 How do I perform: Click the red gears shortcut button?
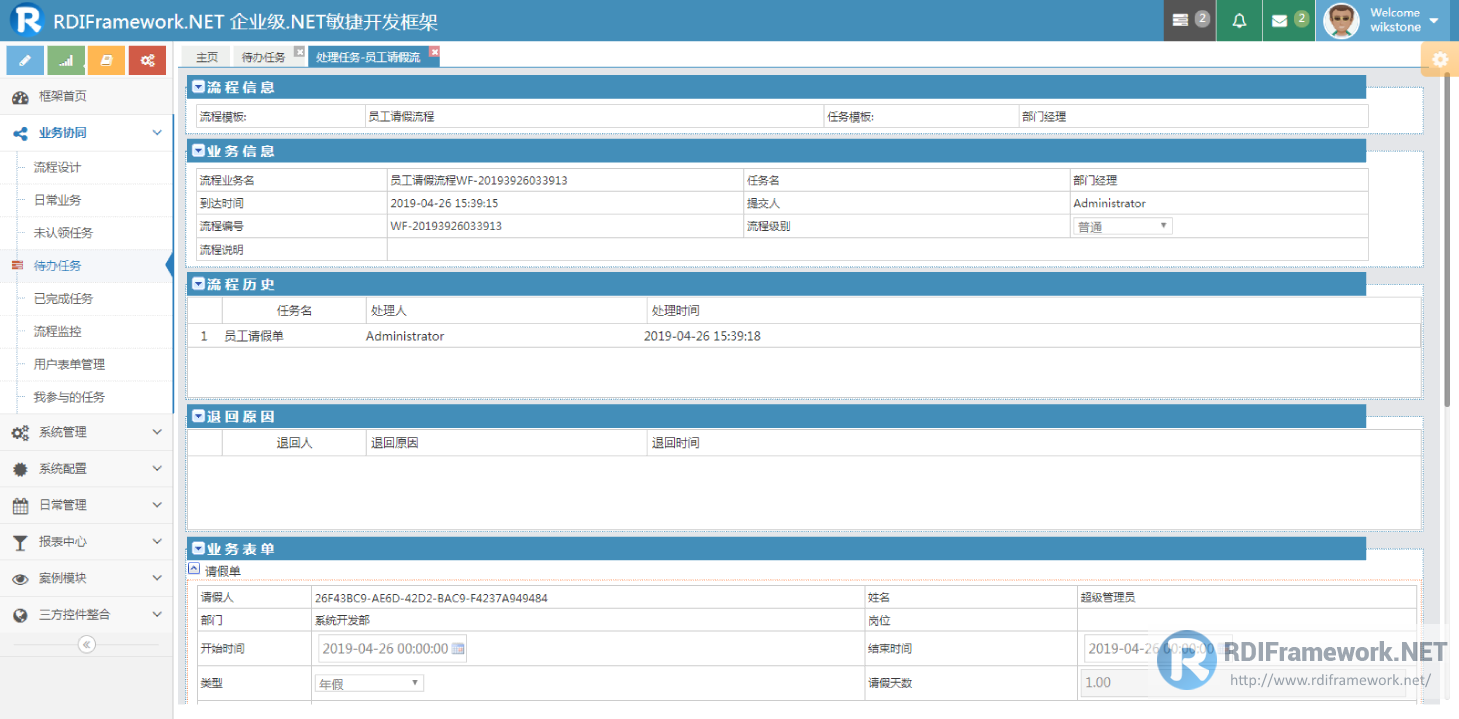click(147, 60)
